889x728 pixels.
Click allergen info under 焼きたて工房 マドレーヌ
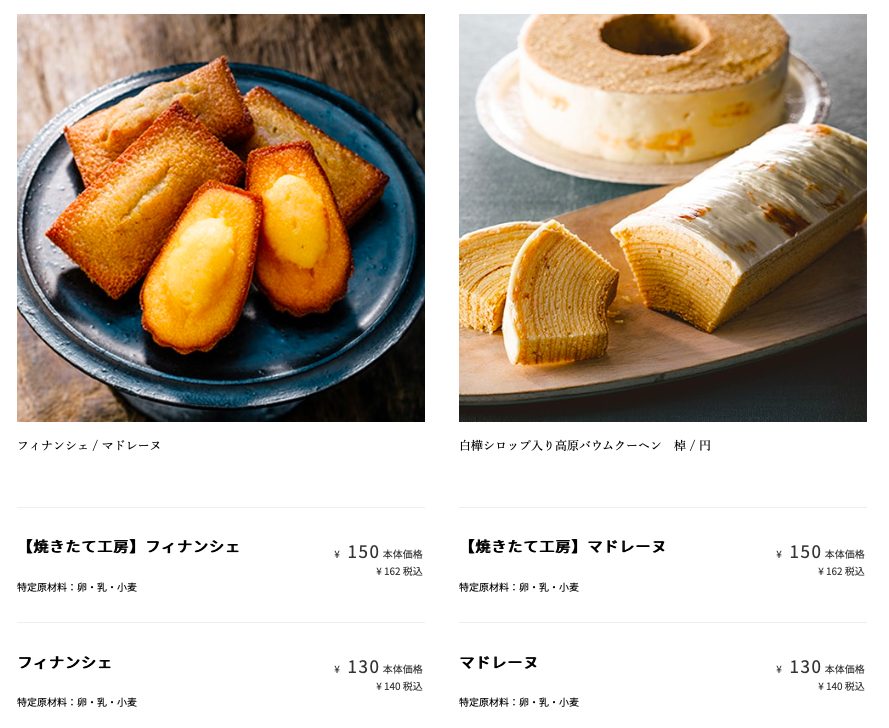point(519,587)
